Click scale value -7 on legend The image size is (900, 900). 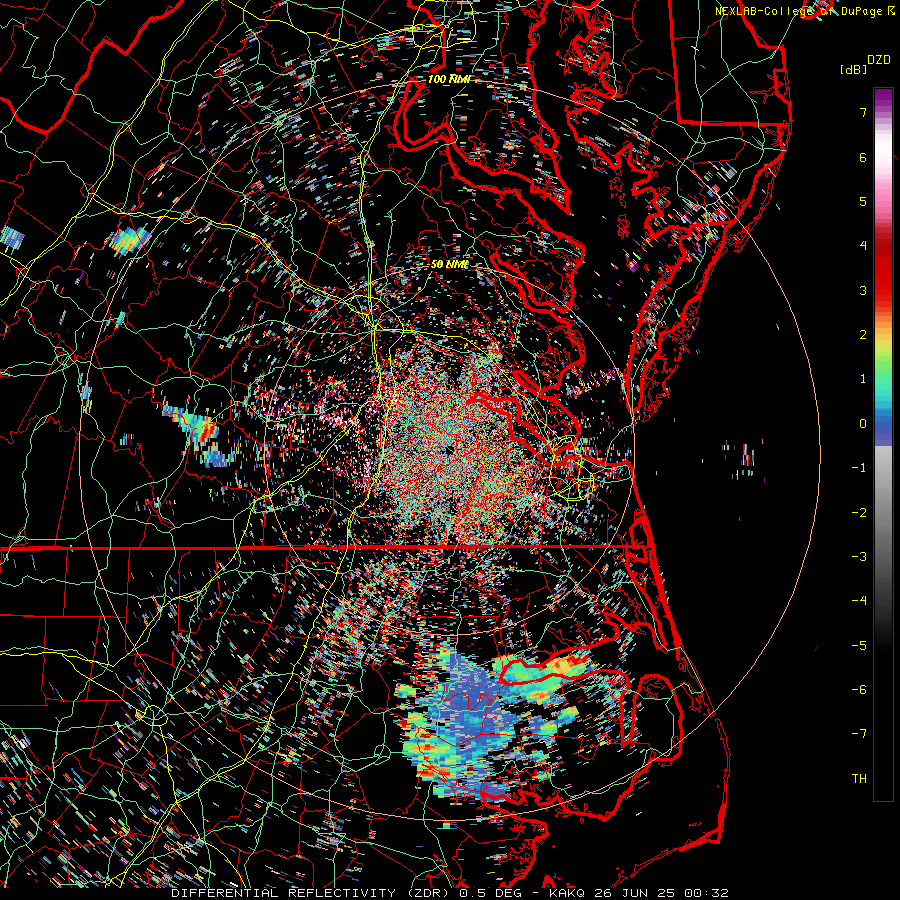859,734
